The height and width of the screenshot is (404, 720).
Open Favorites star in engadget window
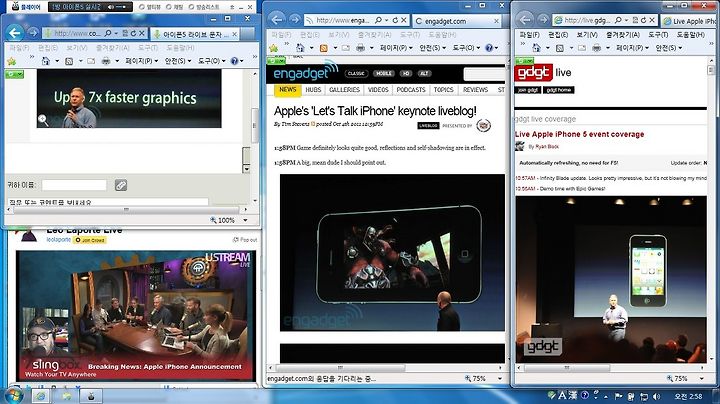[274, 48]
